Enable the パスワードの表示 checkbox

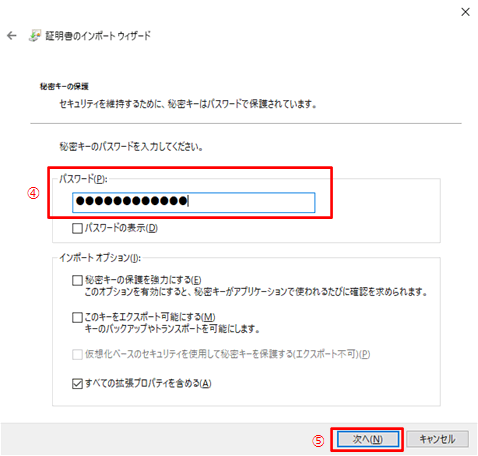click(x=77, y=228)
